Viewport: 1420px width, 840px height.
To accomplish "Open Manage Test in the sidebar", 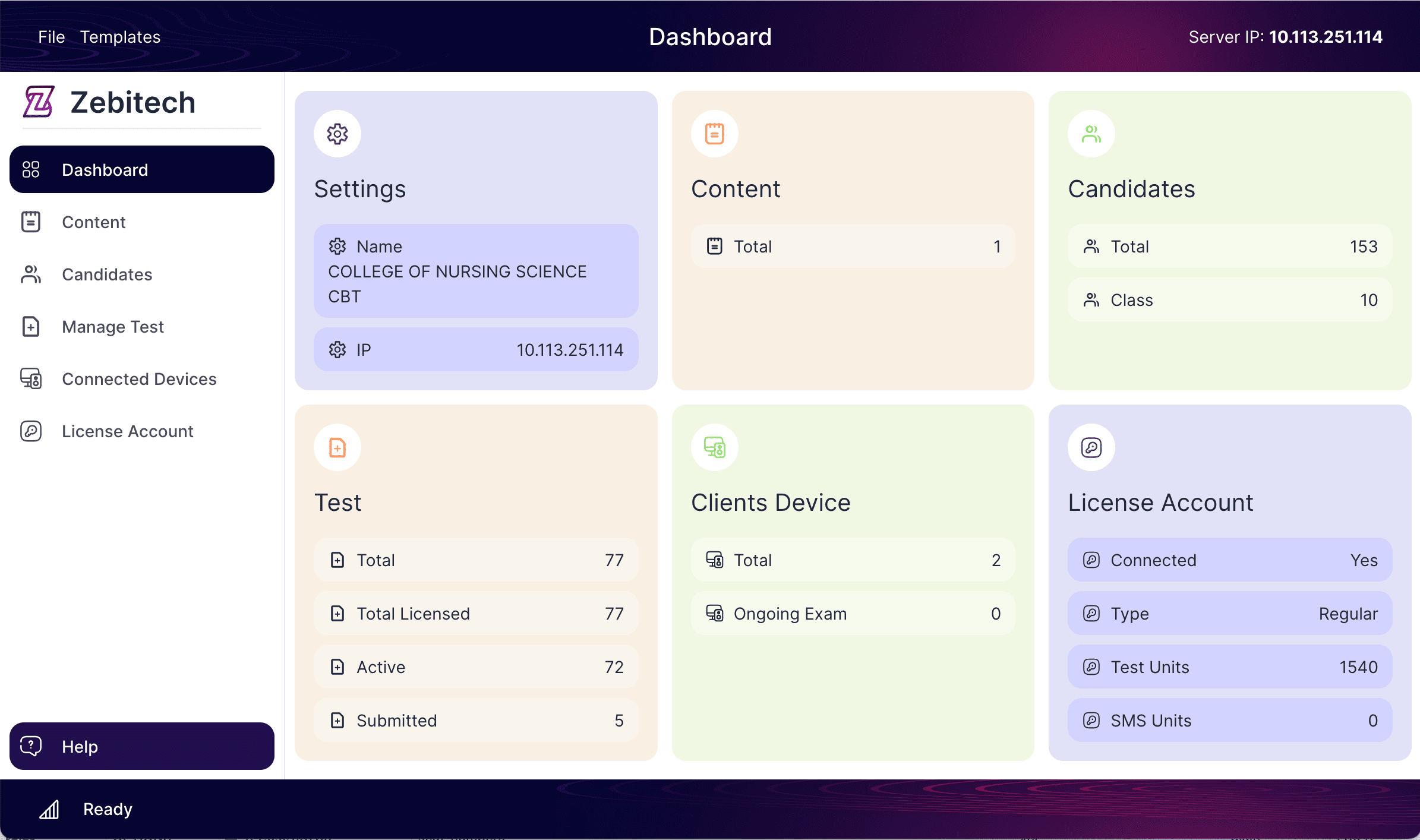I will tap(142, 326).
